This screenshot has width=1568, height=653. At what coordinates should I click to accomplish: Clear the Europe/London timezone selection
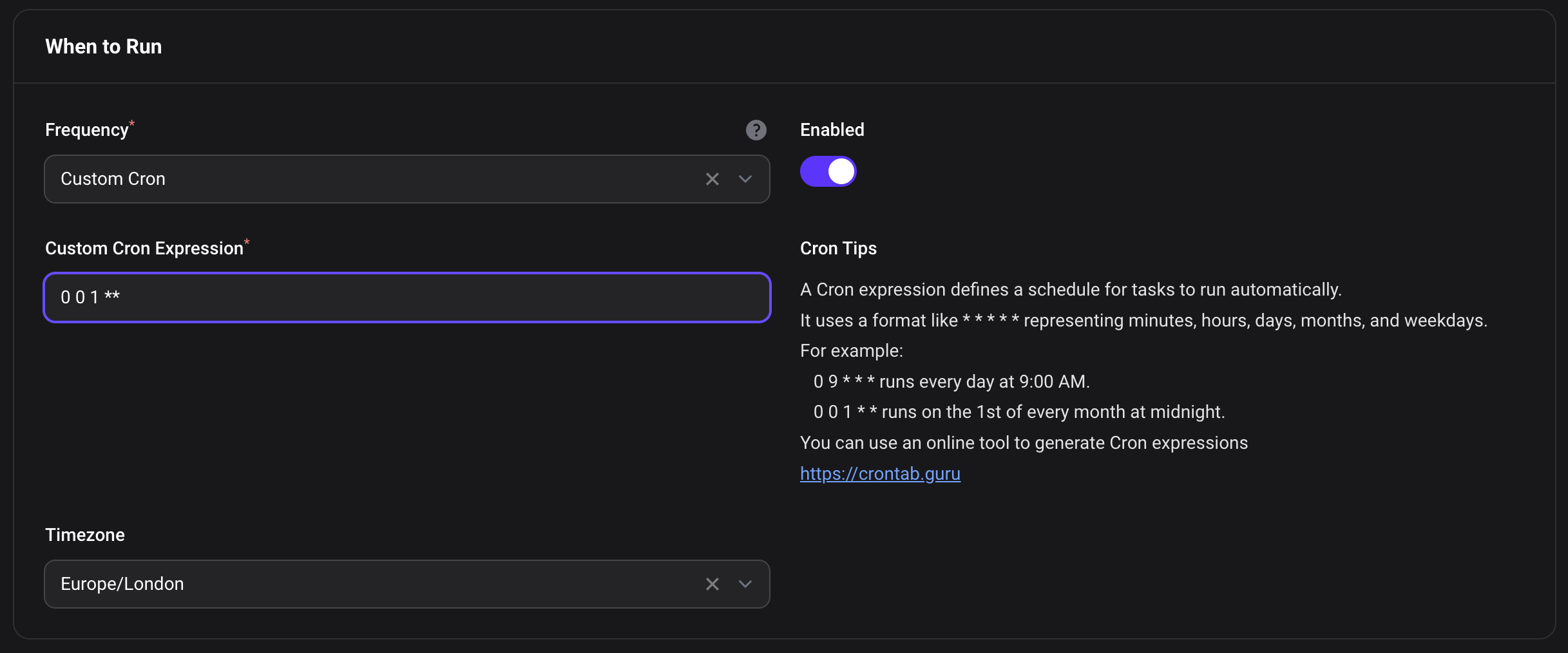pyautogui.click(x=712, y=584)
